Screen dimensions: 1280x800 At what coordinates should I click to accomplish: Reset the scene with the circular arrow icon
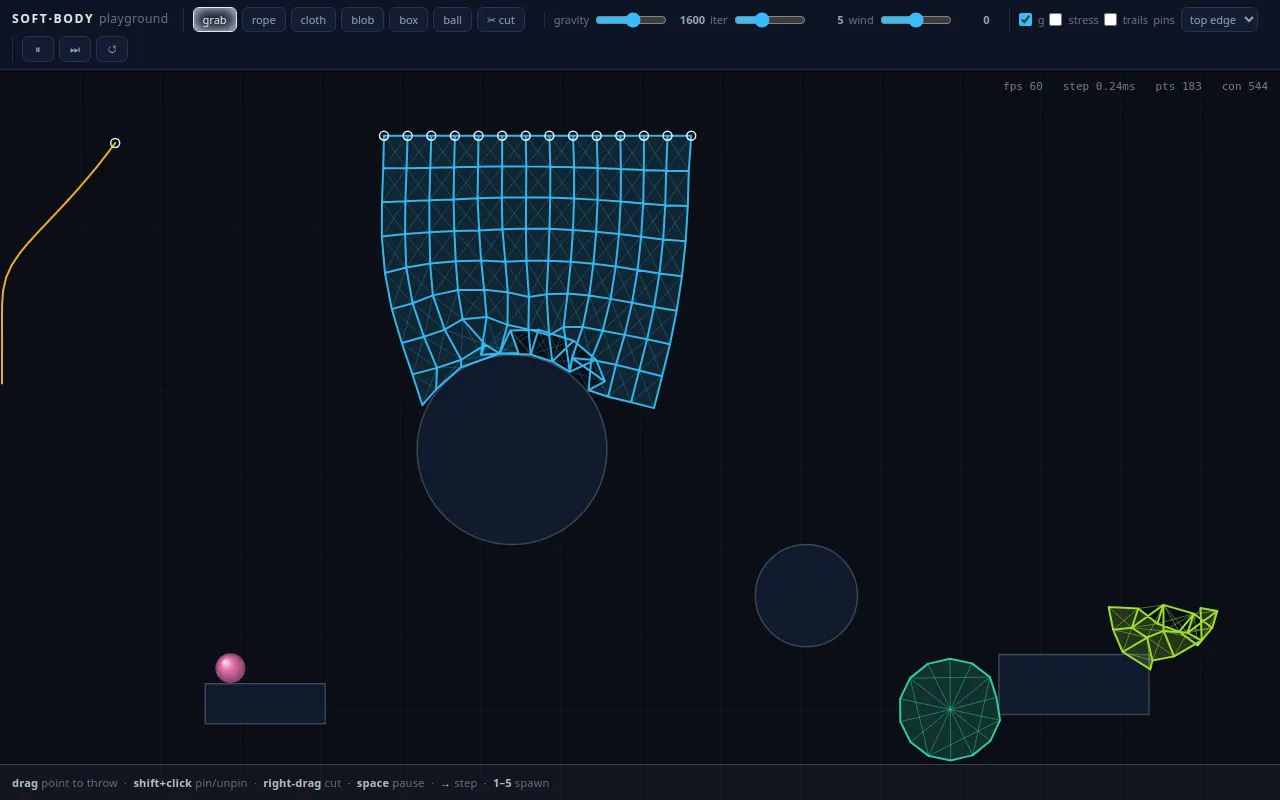tap(112, 49)
